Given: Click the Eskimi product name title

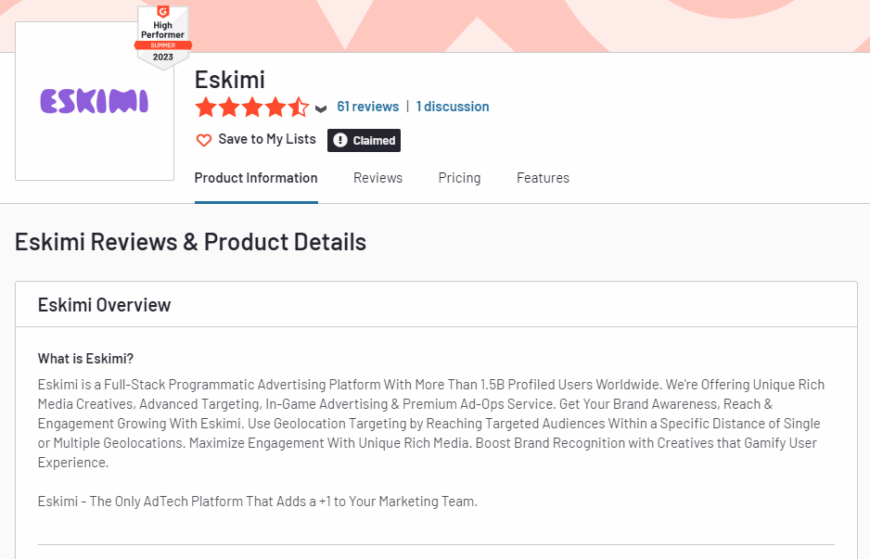Looking at the screenshot, I should coord(229,79).
